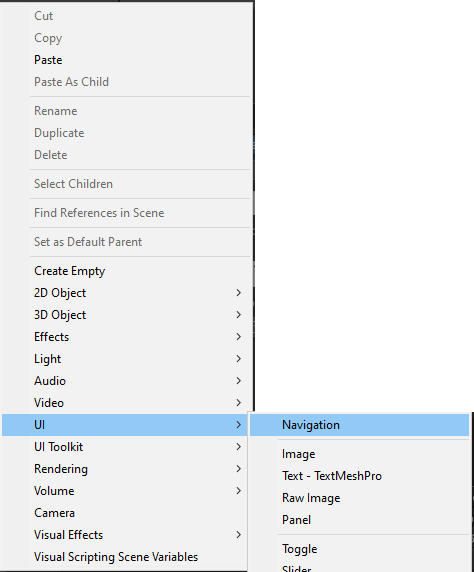Open the Visual Effects submenu
Screen dimensions: 474x572
[126, 535]
